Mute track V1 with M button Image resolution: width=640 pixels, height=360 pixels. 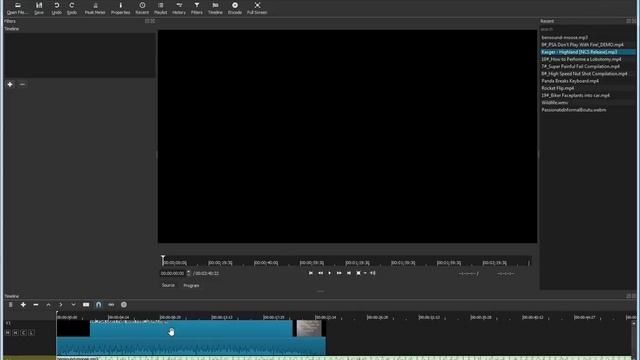pos(8,333)
